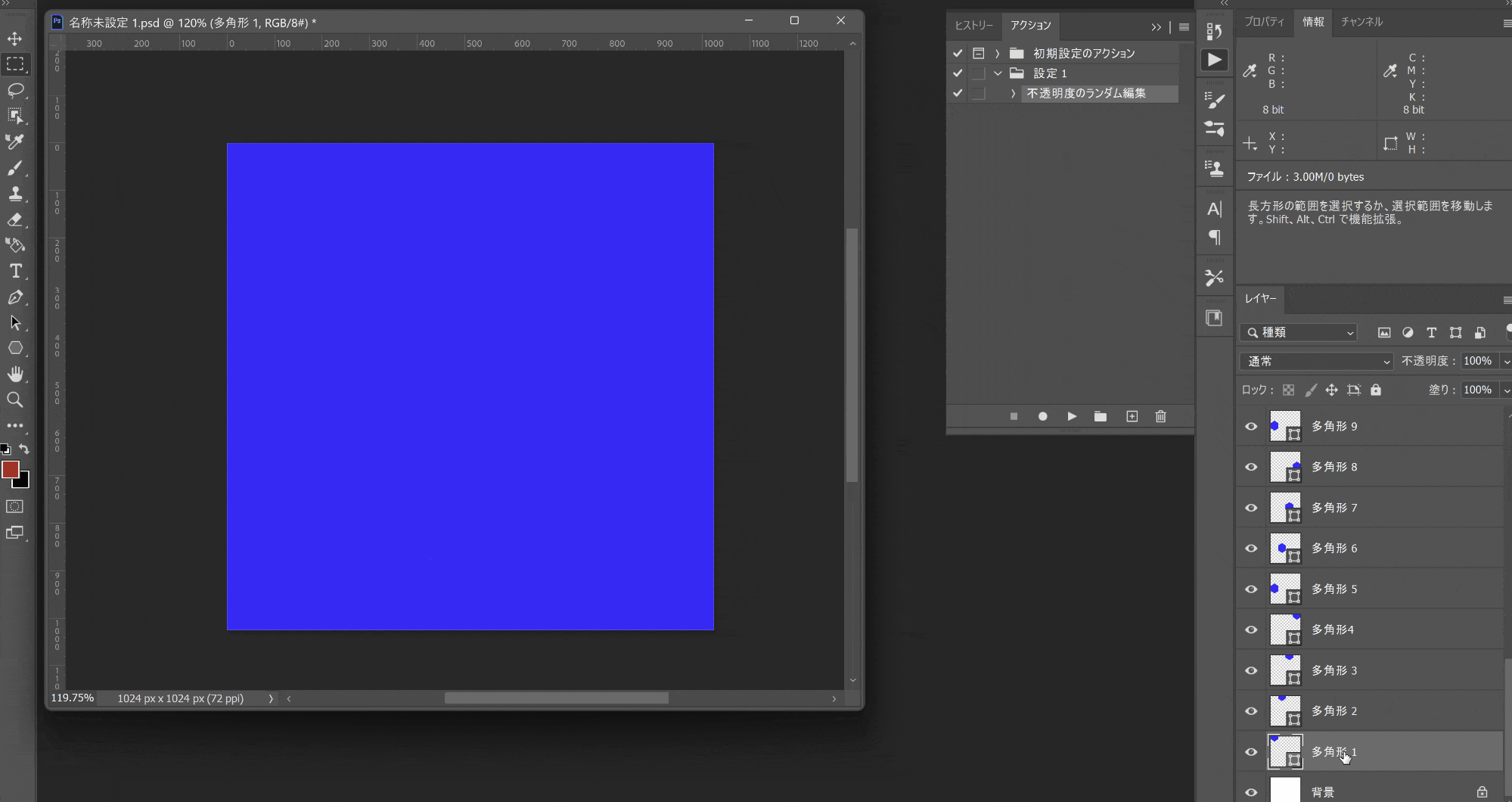1512x802 pixels.
Task: Lock transparent pixels
Action: [x=1289, y=390]
